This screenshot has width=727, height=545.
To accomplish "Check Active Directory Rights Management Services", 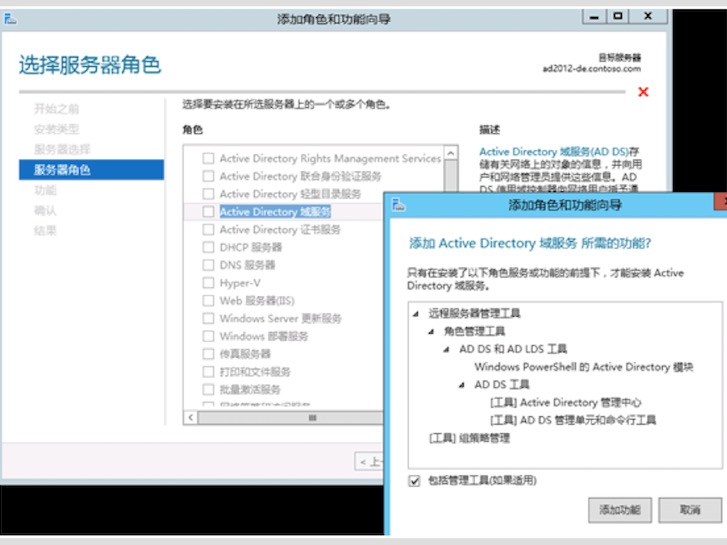I will (208, 159).
